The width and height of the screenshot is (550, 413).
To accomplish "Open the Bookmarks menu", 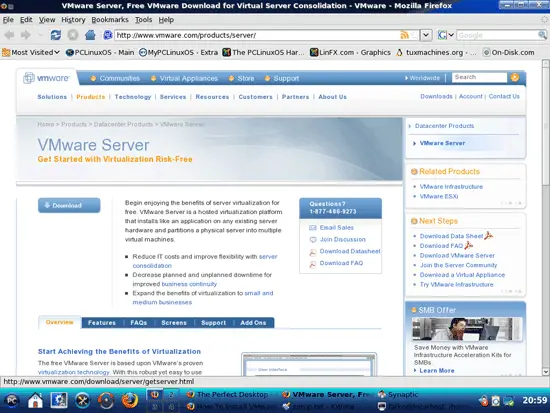I will click(x=110, y=20).
